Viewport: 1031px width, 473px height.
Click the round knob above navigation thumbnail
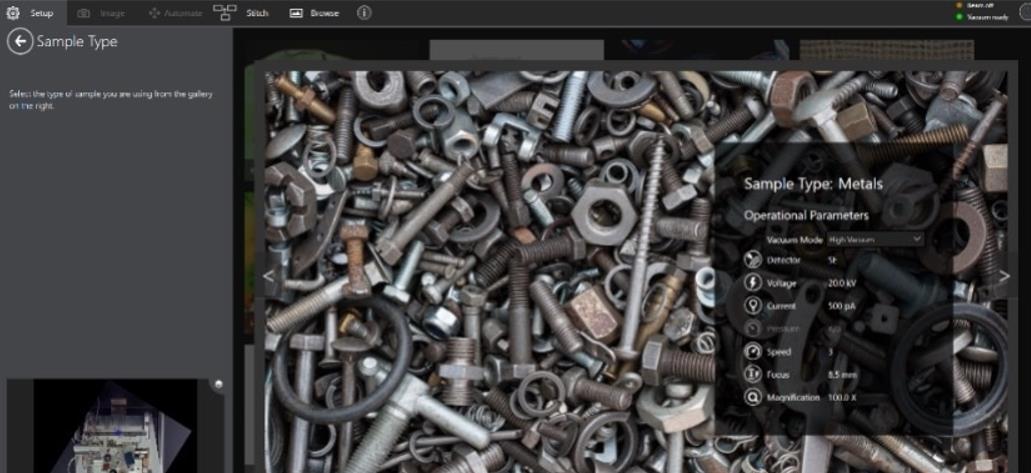(217, 384)
